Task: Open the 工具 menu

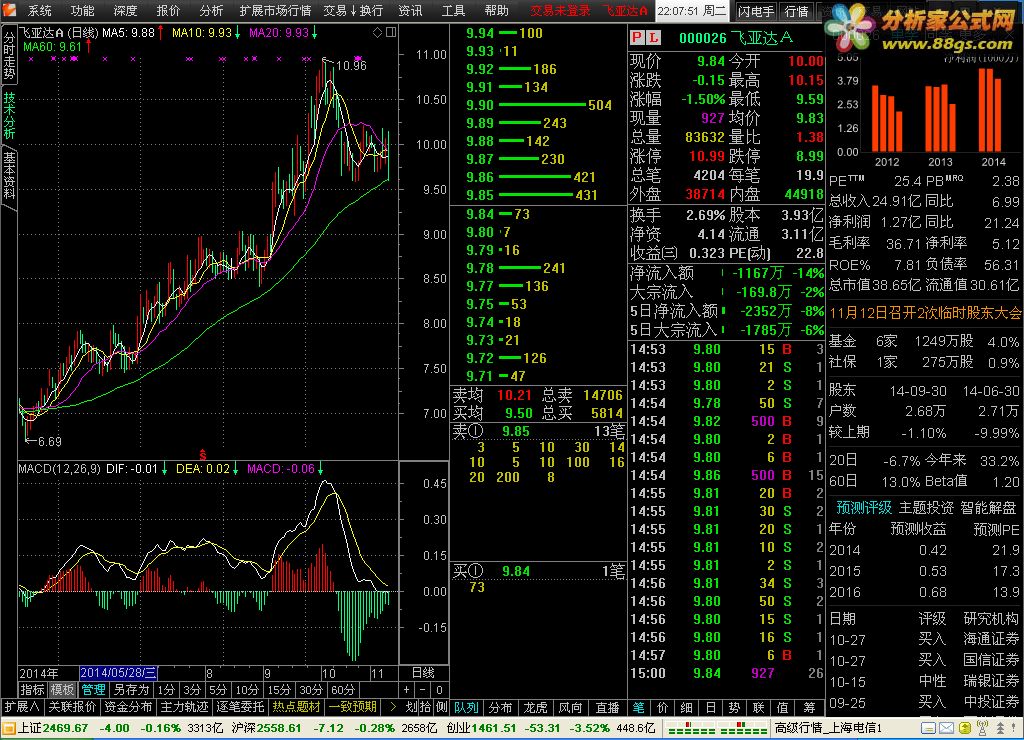Action: (x=453, y=10)
